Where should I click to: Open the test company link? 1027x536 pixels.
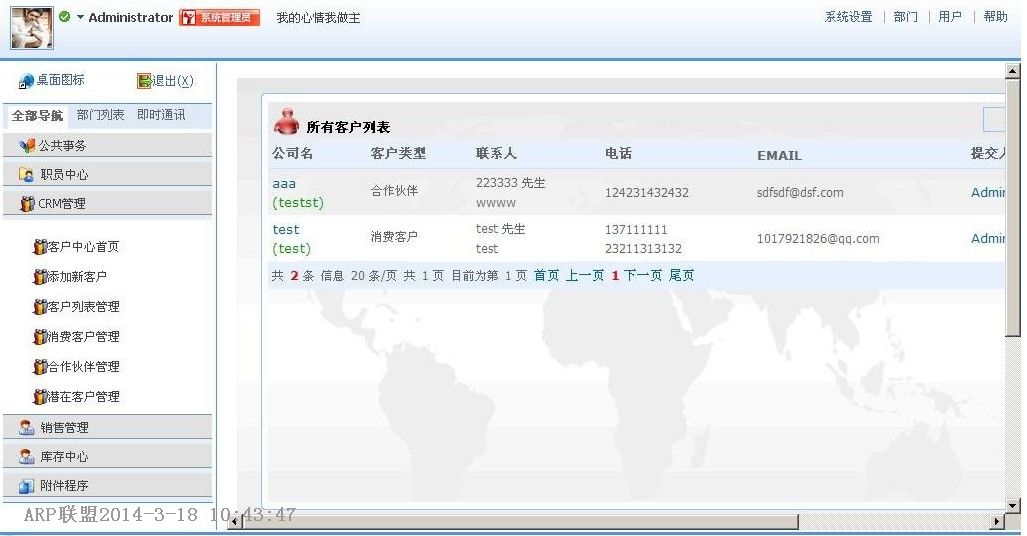coord(286,230)
